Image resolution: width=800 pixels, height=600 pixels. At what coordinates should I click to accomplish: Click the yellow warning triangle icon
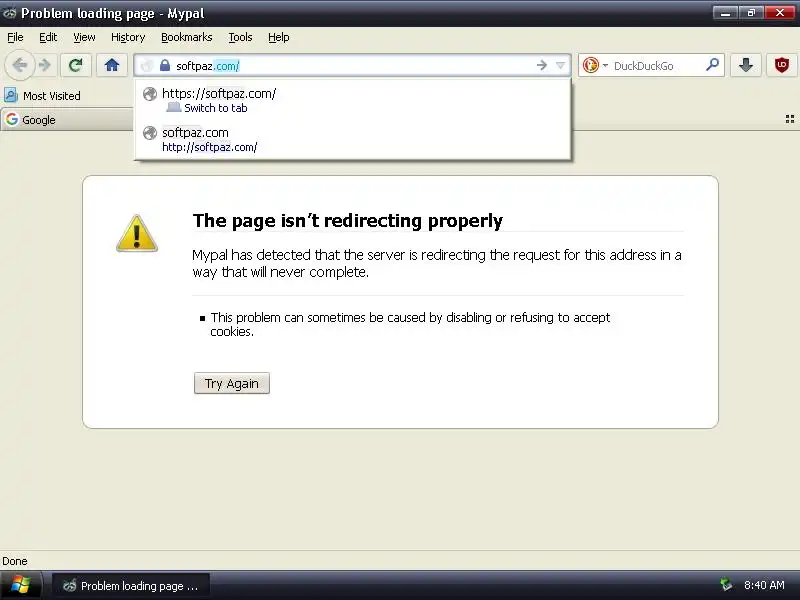coord(137,234)
